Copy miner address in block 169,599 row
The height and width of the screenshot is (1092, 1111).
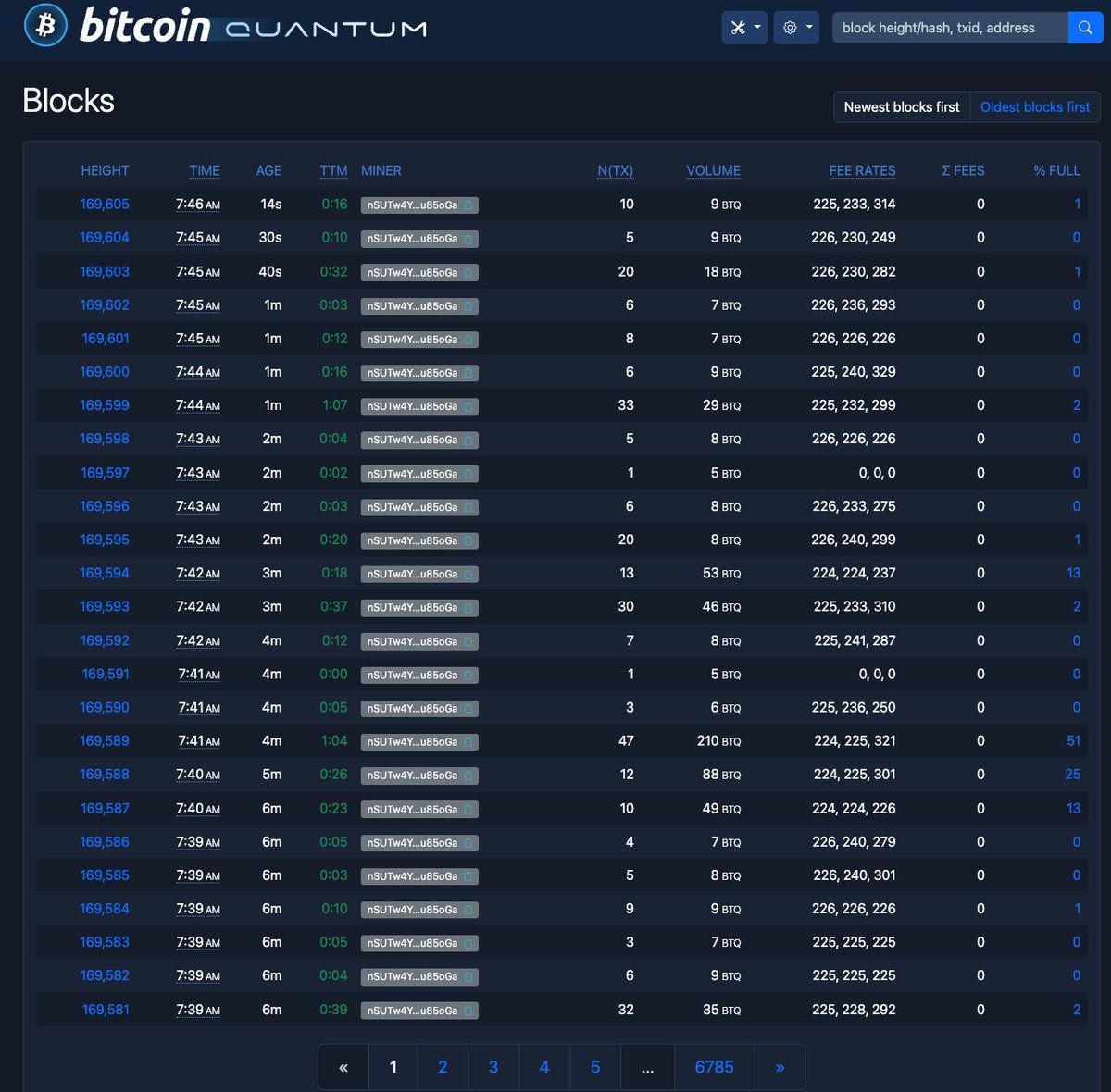pos(468,406)
